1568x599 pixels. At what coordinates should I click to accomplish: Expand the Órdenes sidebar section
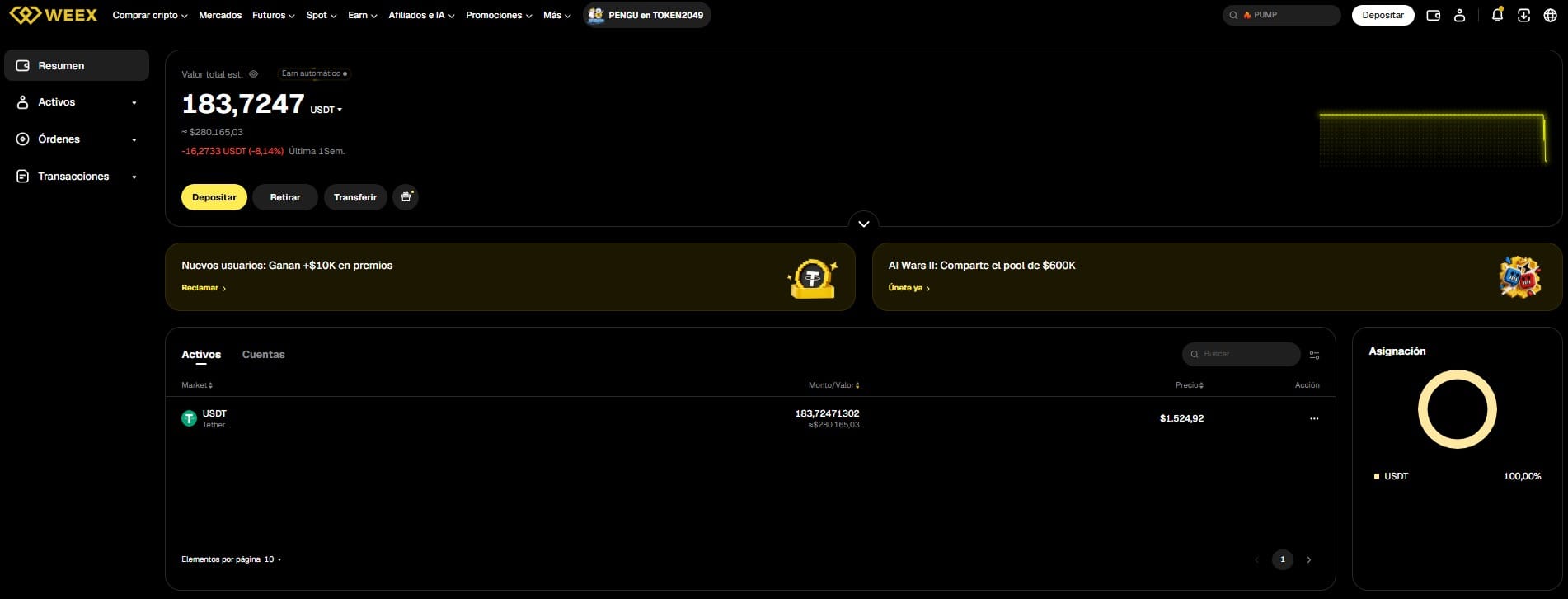pyautogui.click(x=77, y=139)
